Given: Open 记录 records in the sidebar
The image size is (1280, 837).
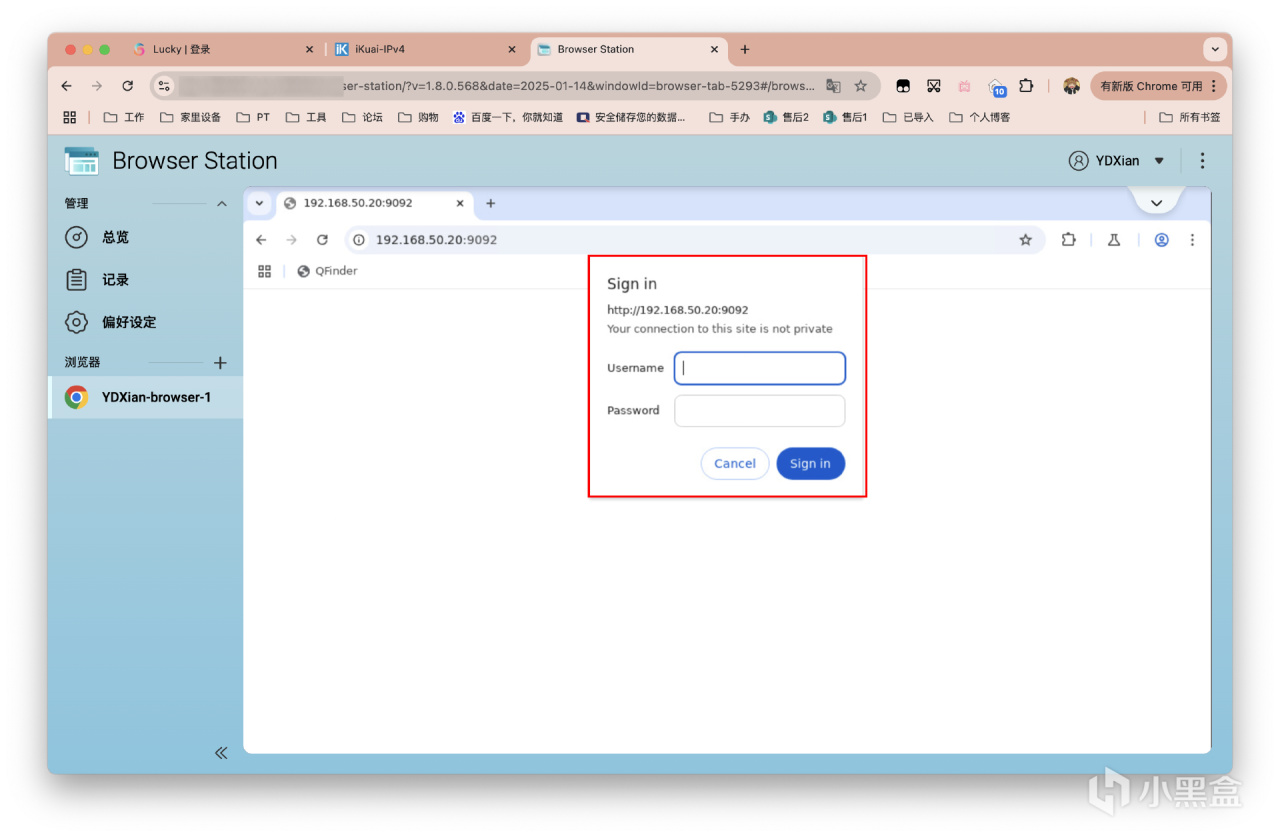Looking at the screenshot, I should [145, 280].
